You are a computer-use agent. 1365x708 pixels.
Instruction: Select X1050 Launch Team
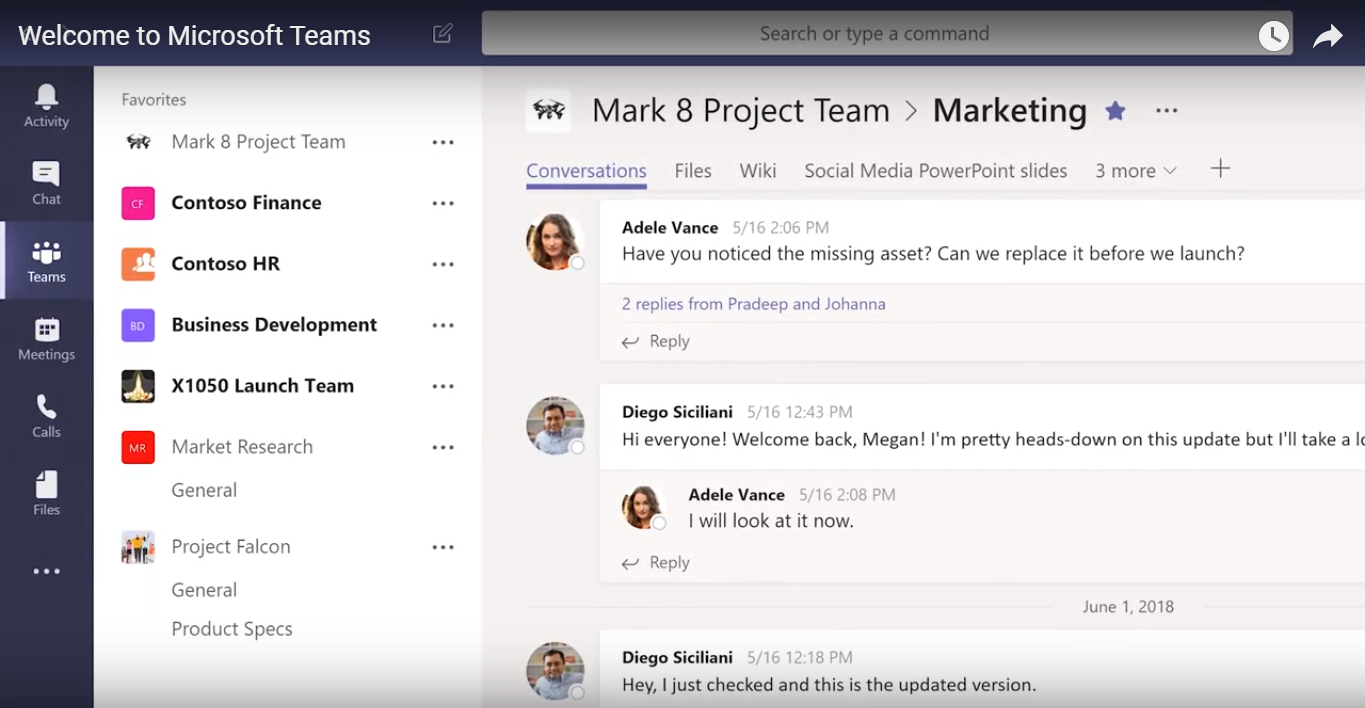click(262, 386)
